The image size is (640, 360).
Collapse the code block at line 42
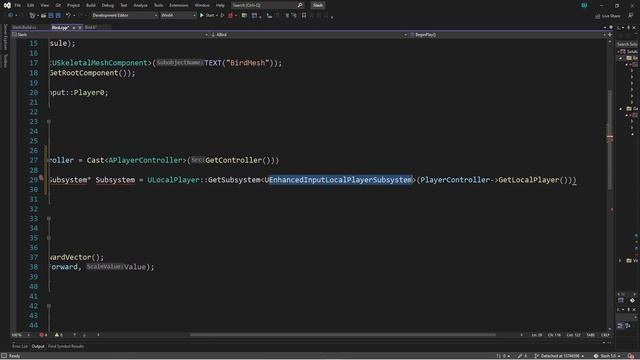coord(49,306)
